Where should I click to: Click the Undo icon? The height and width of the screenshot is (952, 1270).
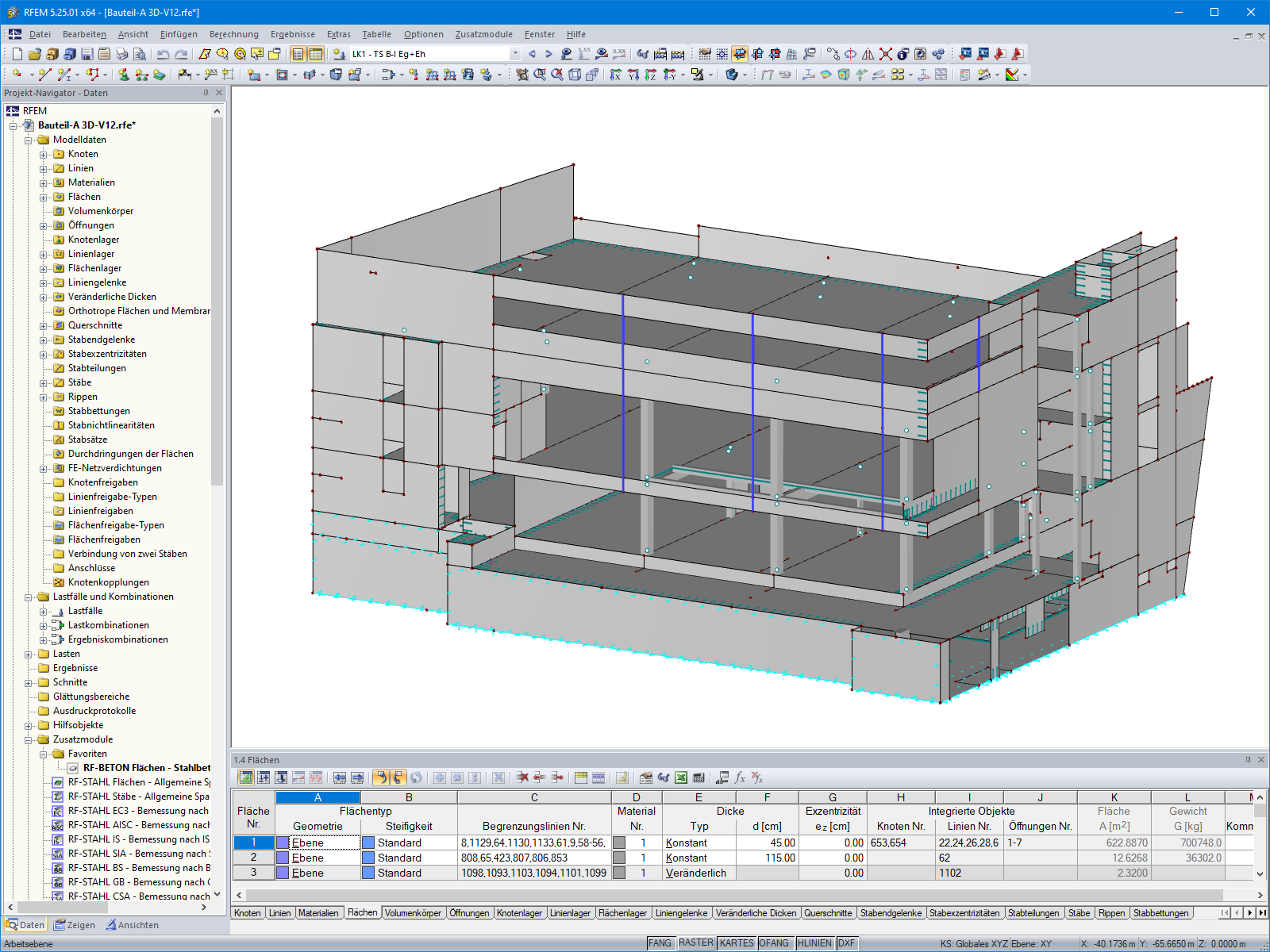[x=162, y=54]
